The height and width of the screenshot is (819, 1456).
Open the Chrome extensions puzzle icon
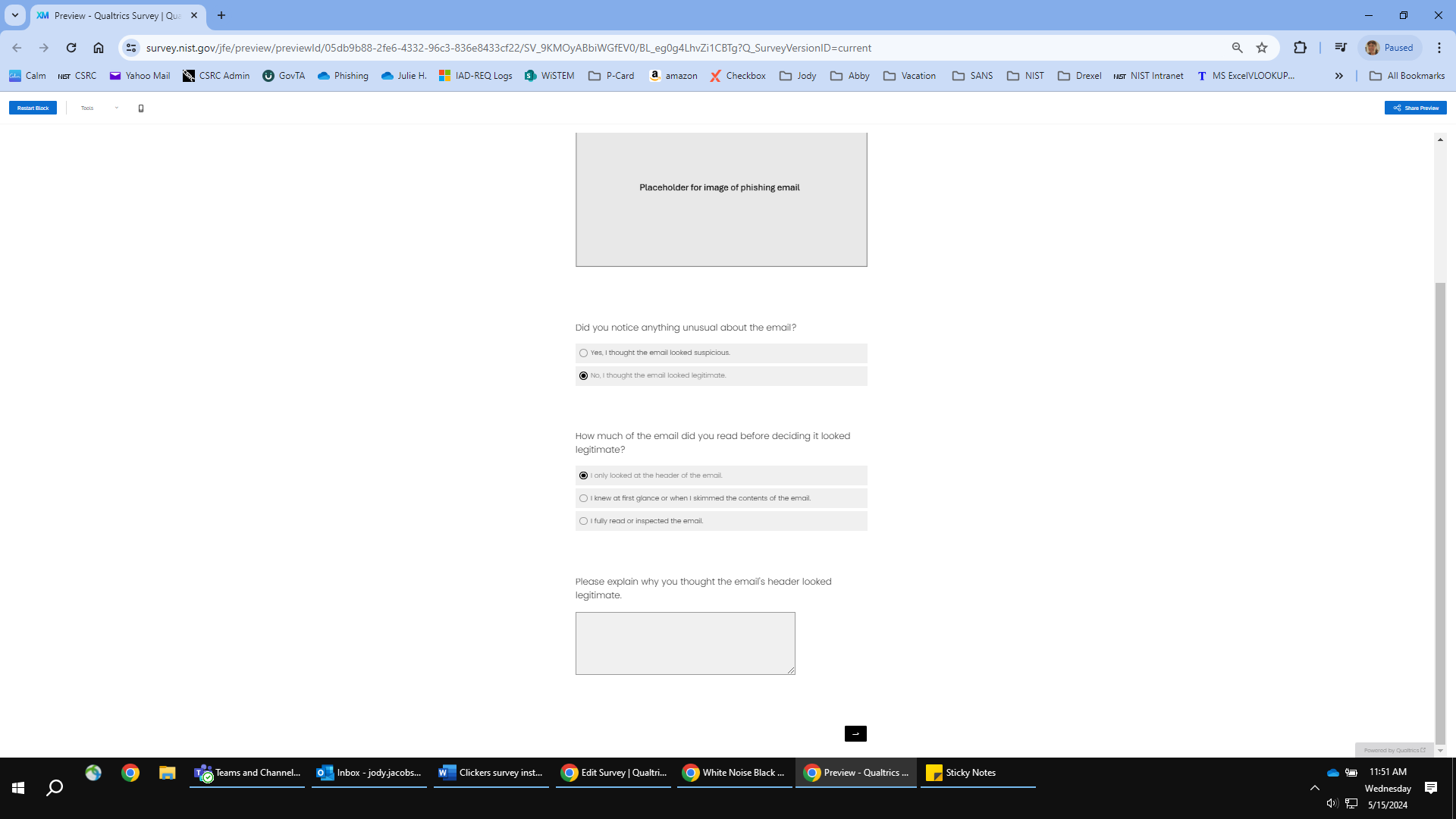tap(1300, 48)
